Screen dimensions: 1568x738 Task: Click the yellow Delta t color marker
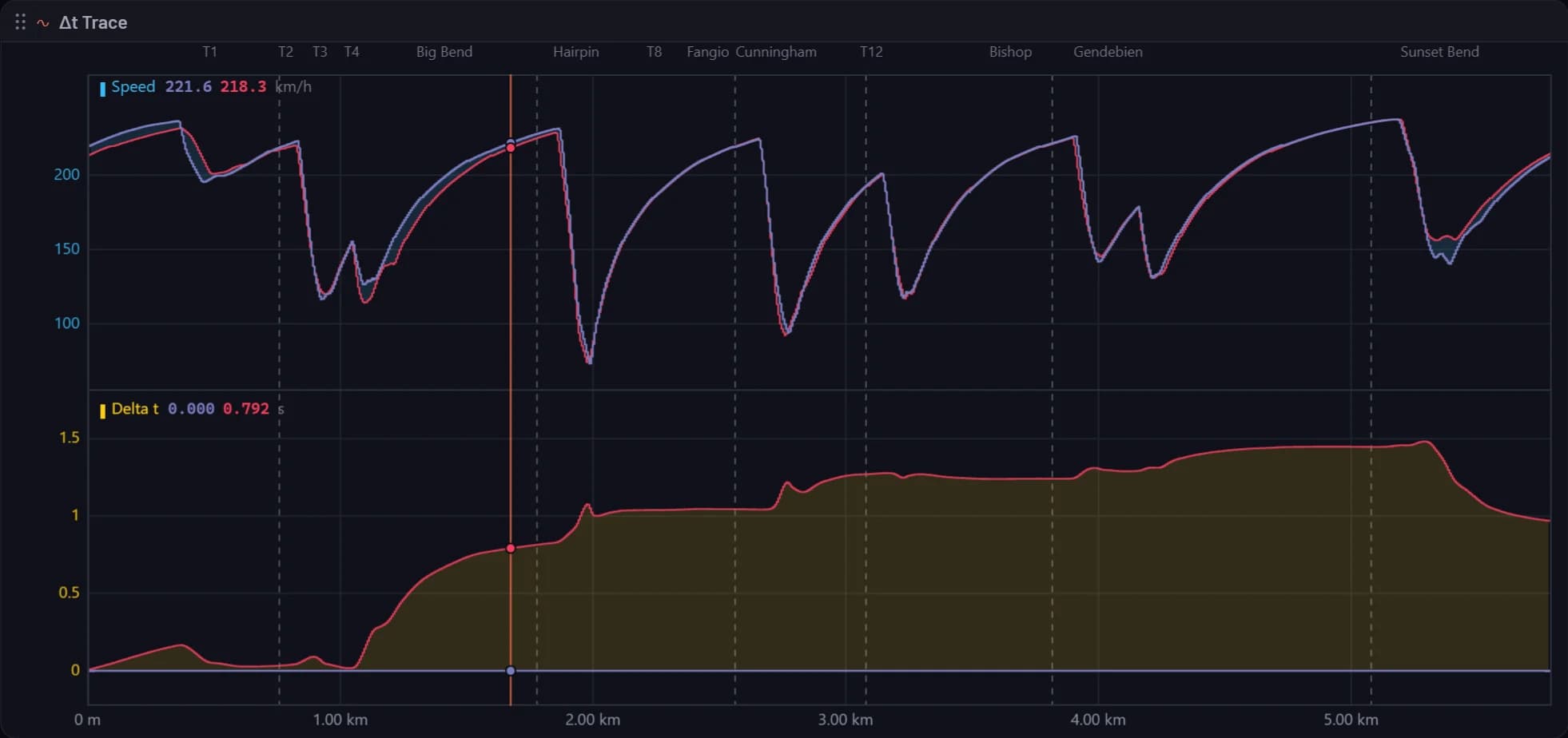point(102,411)
